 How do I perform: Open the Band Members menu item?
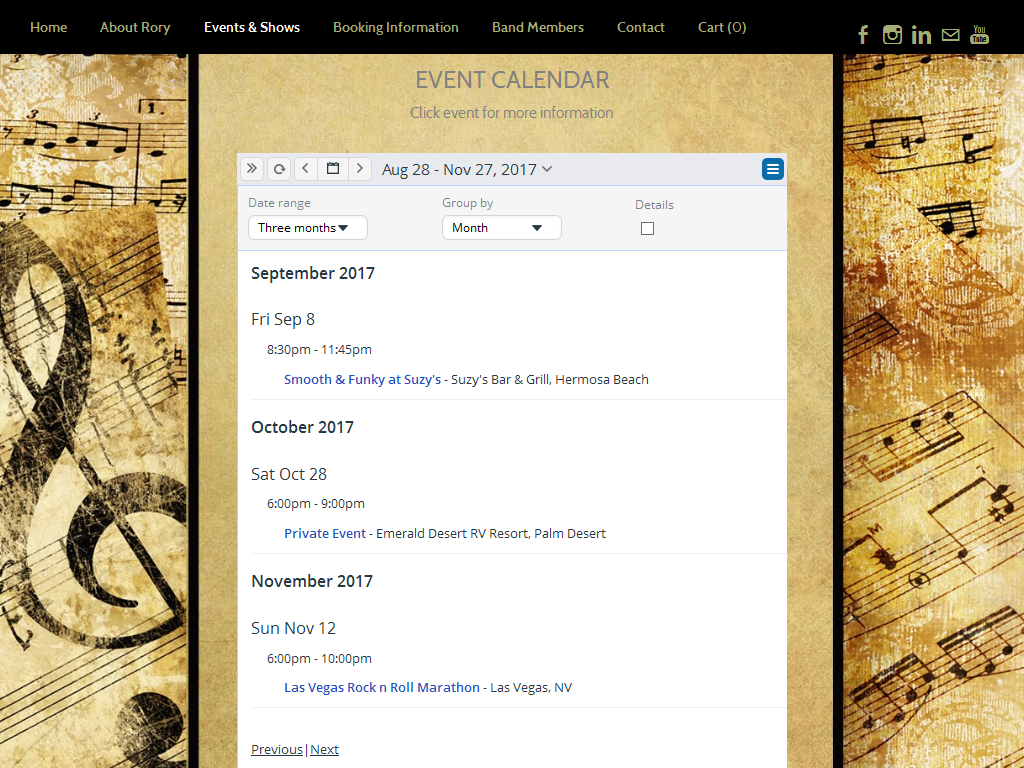[537, 27]
